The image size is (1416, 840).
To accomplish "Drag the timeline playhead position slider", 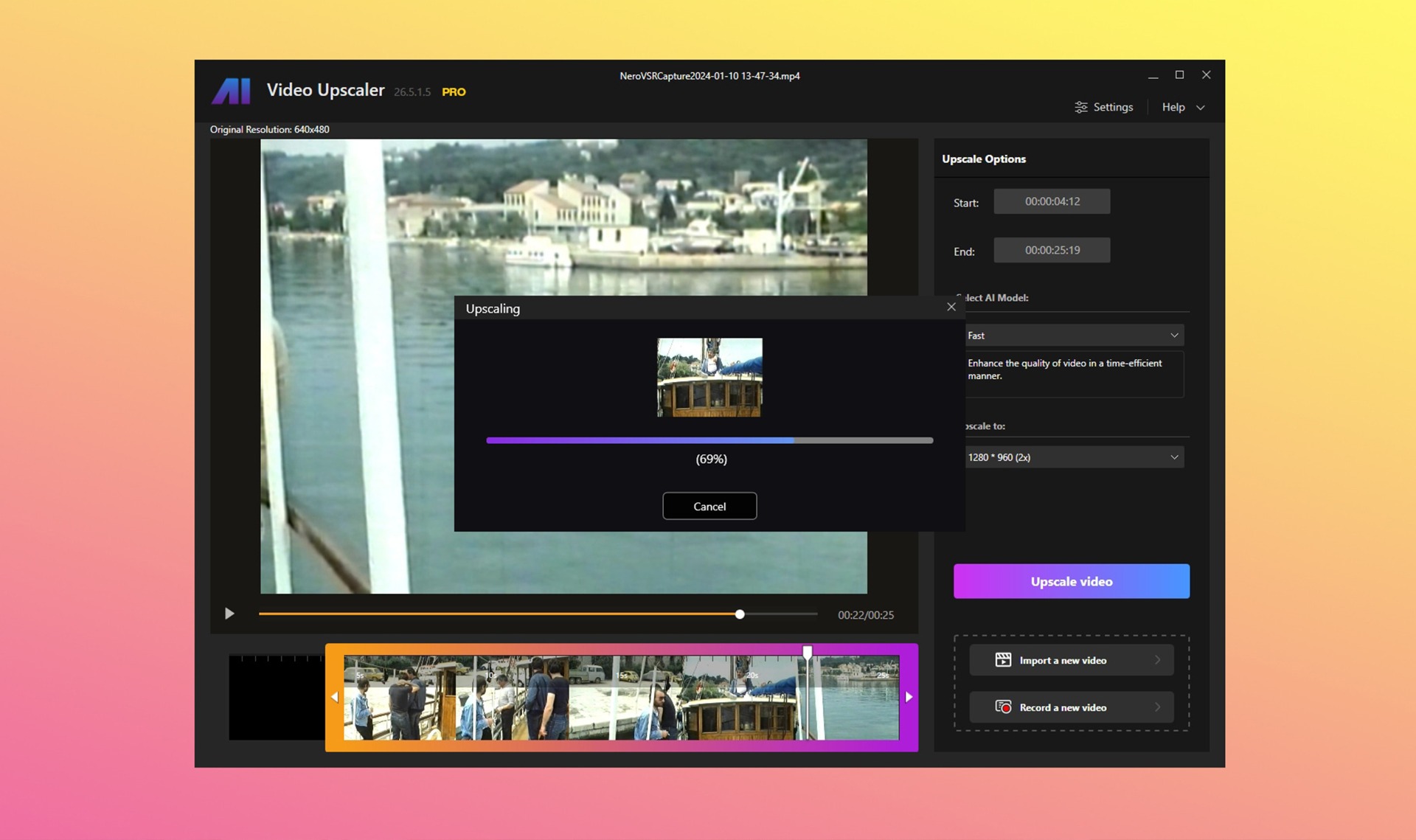I will (x=739, y=614).
